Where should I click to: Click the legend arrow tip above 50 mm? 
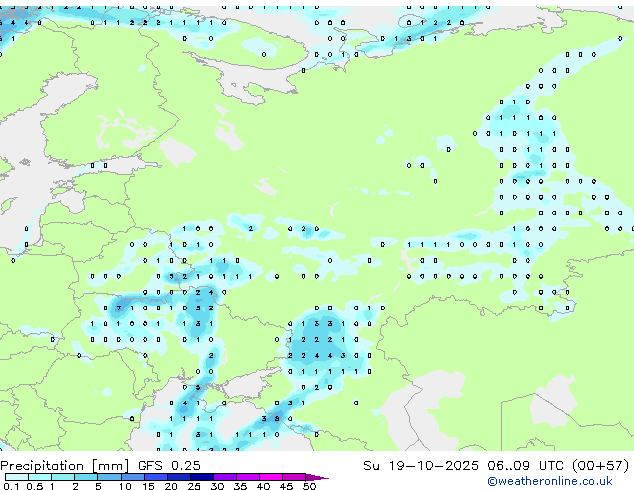(x=317, y=477)
